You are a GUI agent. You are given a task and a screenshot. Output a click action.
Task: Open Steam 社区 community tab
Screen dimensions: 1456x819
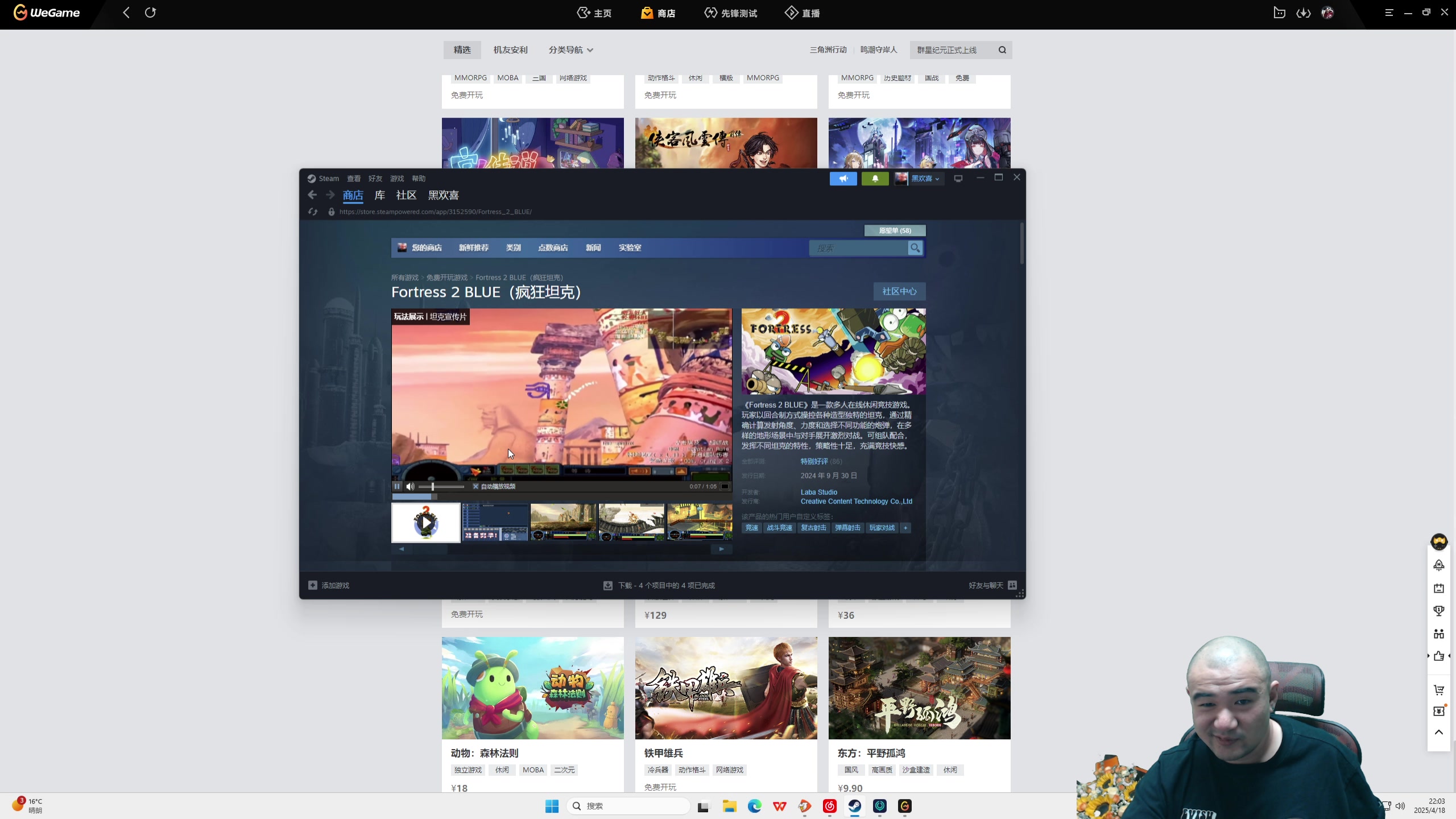click(x=406, y=195)
